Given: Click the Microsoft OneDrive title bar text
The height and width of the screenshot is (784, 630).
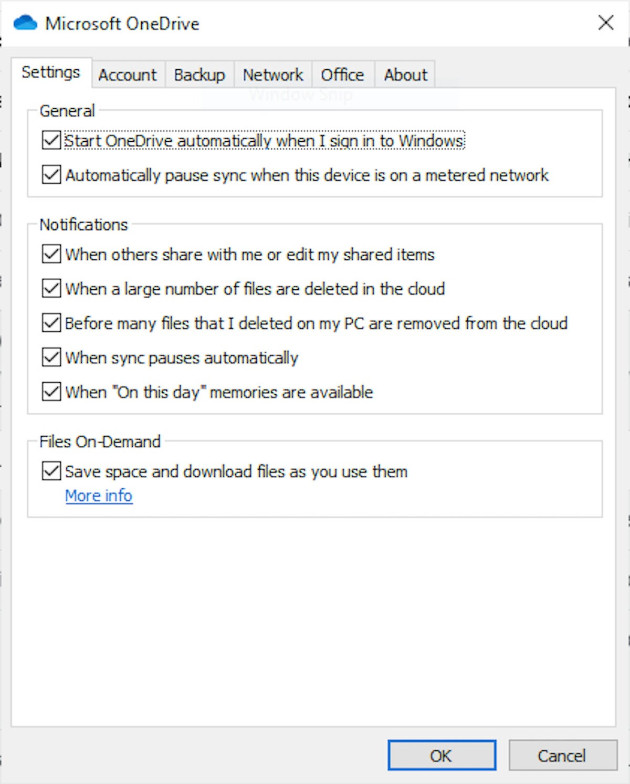Looking at the screenshot, I should [x=120, y=22].
